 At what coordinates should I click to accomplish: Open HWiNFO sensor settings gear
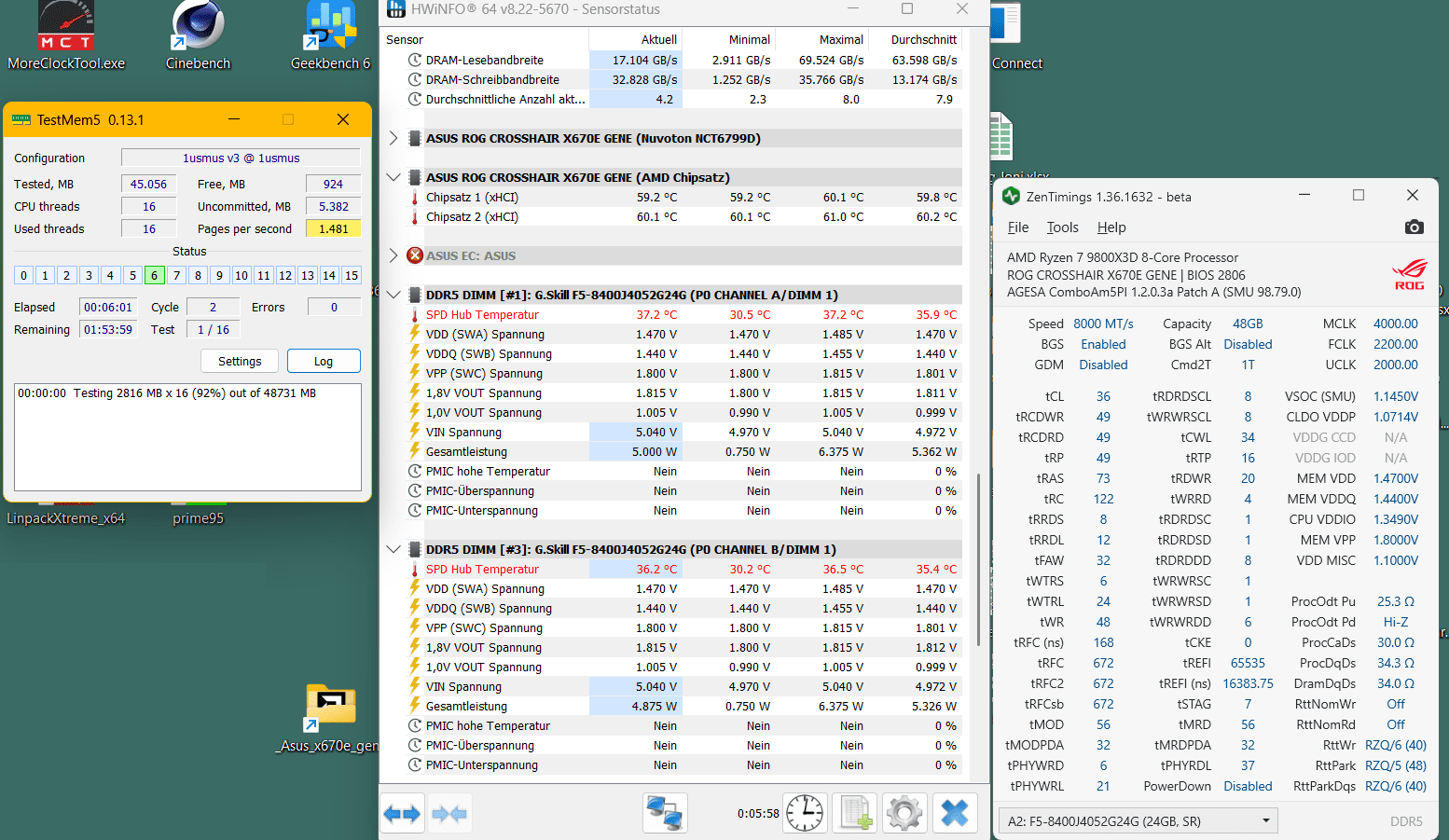tap(904, 814)
